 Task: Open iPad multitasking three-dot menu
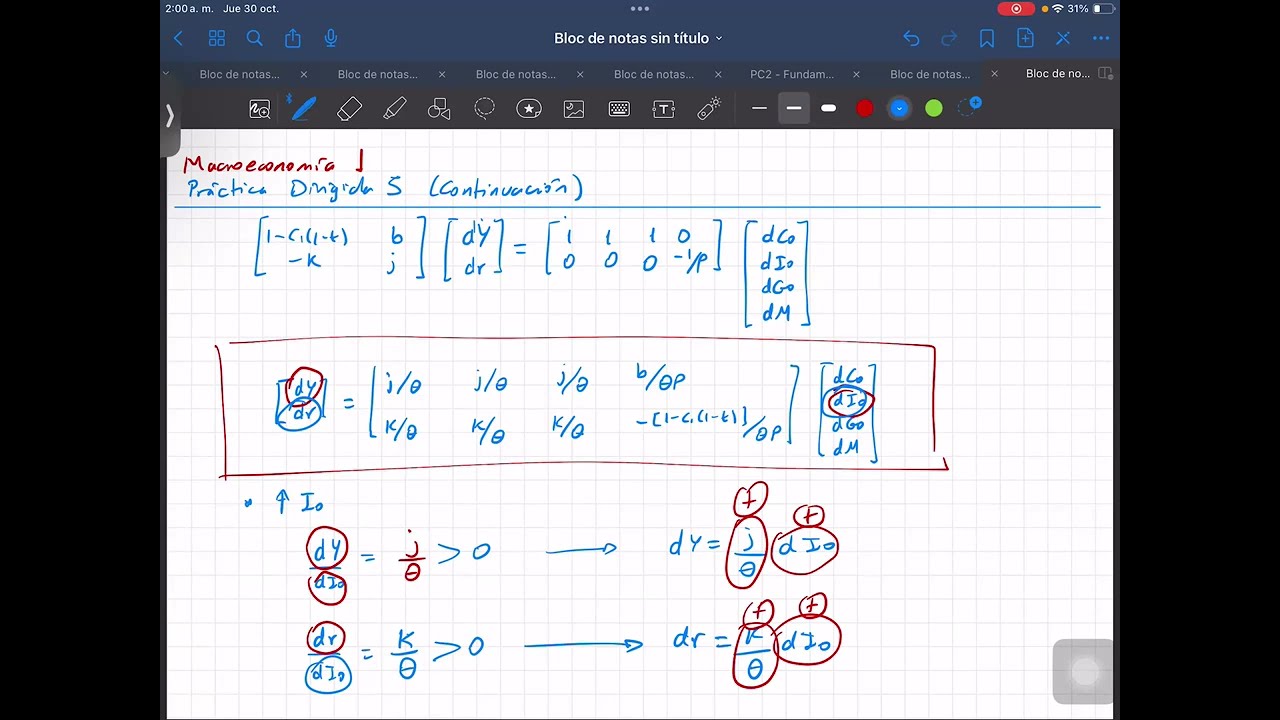(640, 8)
